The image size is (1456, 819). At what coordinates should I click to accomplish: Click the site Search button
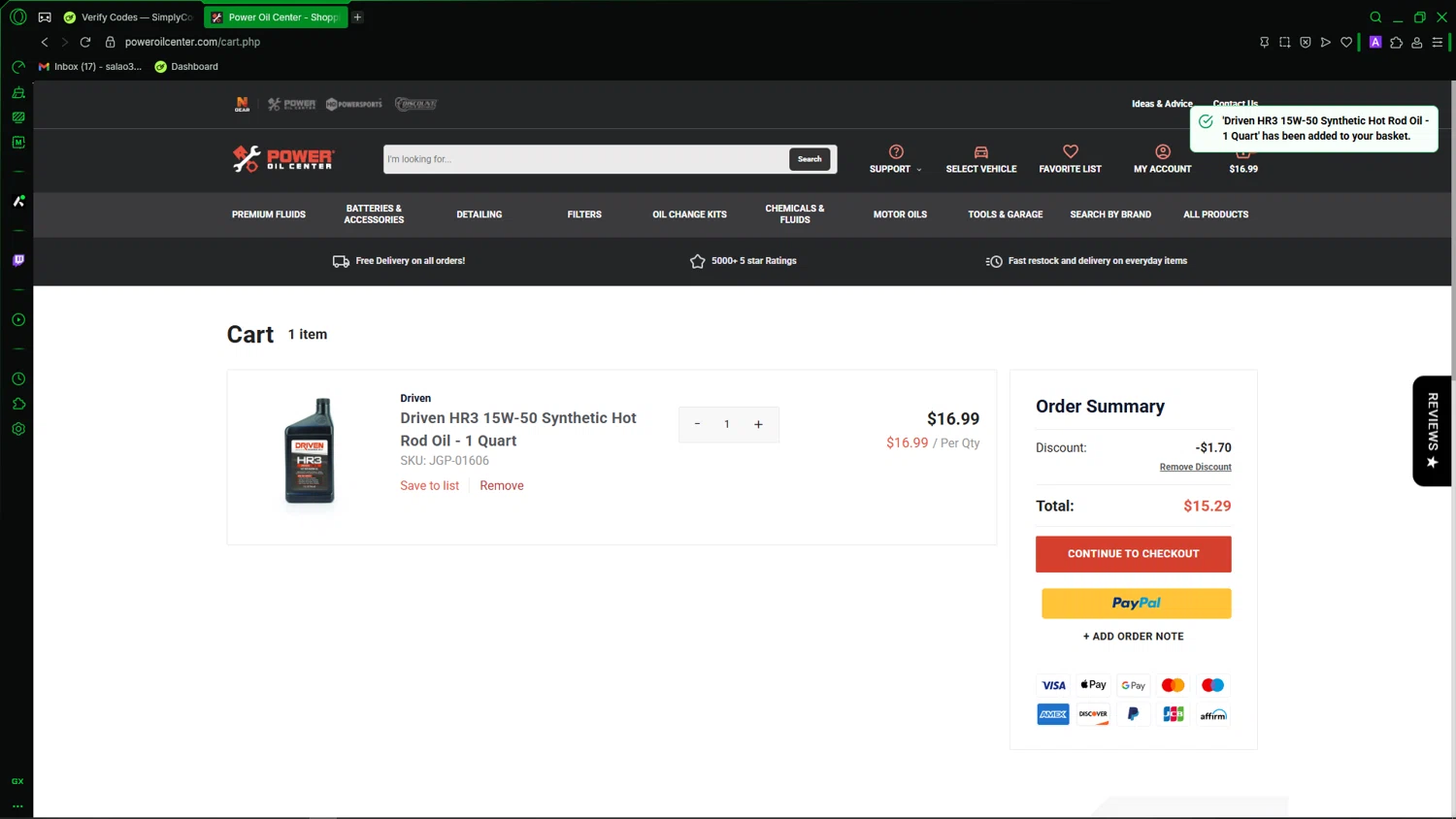810,159
